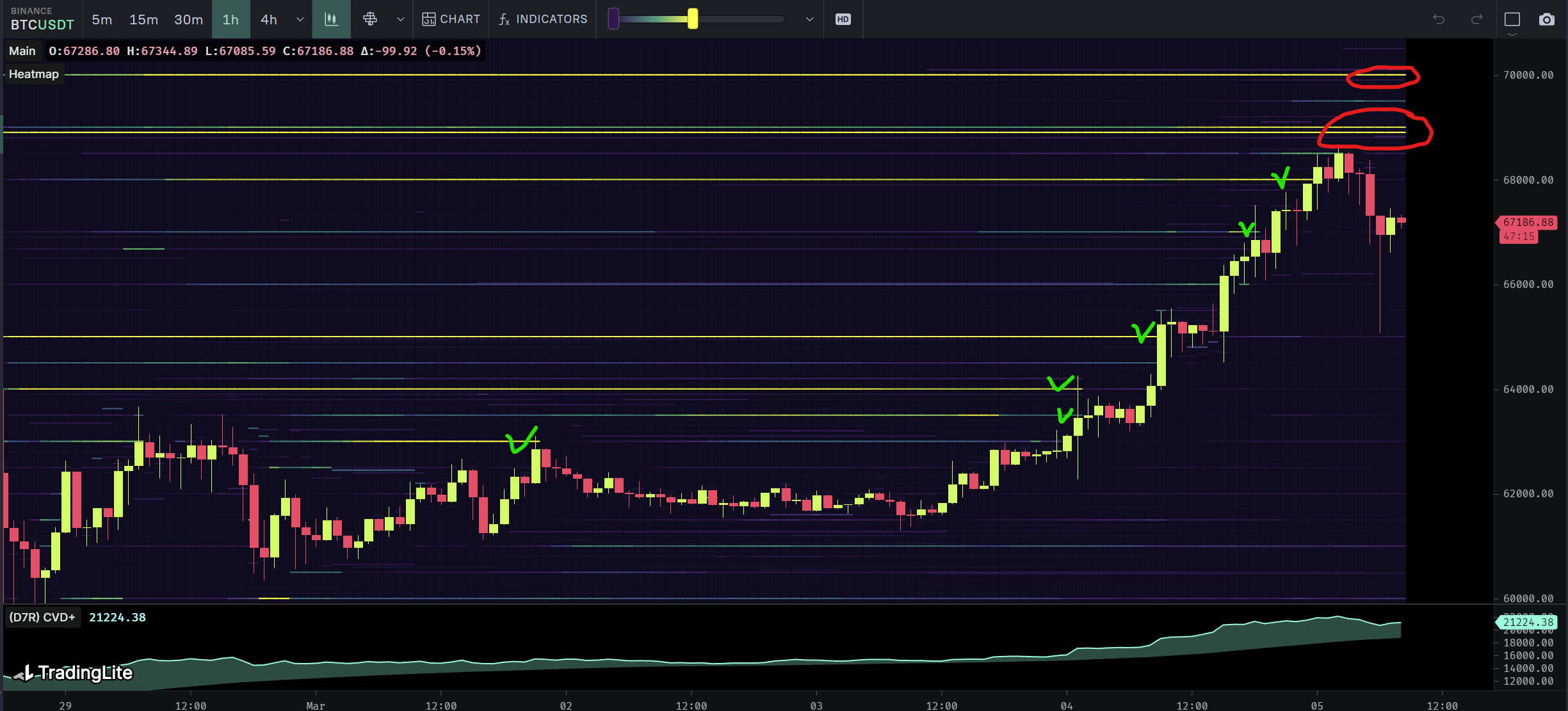Viewport: 1568px width, 711px height.
Task: Select the candlestick chart style icon
Action: pyautogui.click(x=331, y=19)
